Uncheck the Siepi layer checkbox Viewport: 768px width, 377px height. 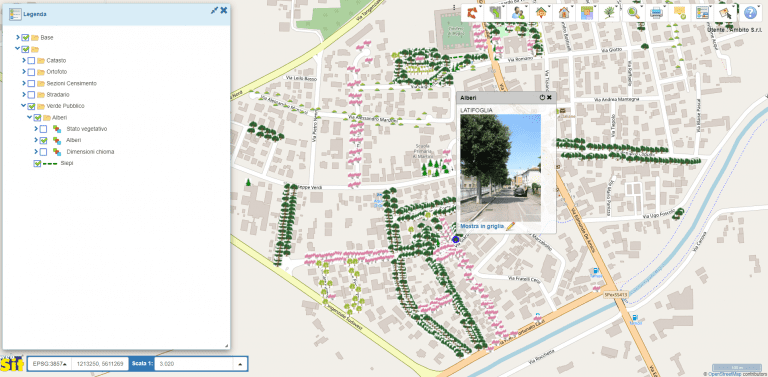click(37, 164)
